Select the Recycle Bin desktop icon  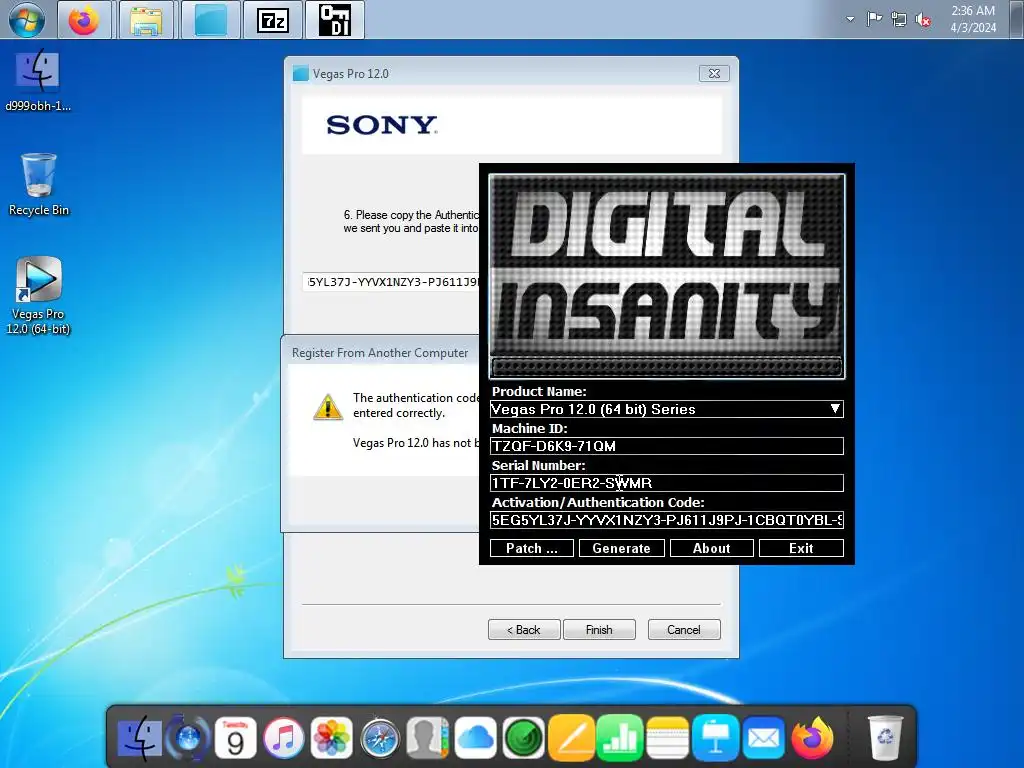tap(39, 184)
